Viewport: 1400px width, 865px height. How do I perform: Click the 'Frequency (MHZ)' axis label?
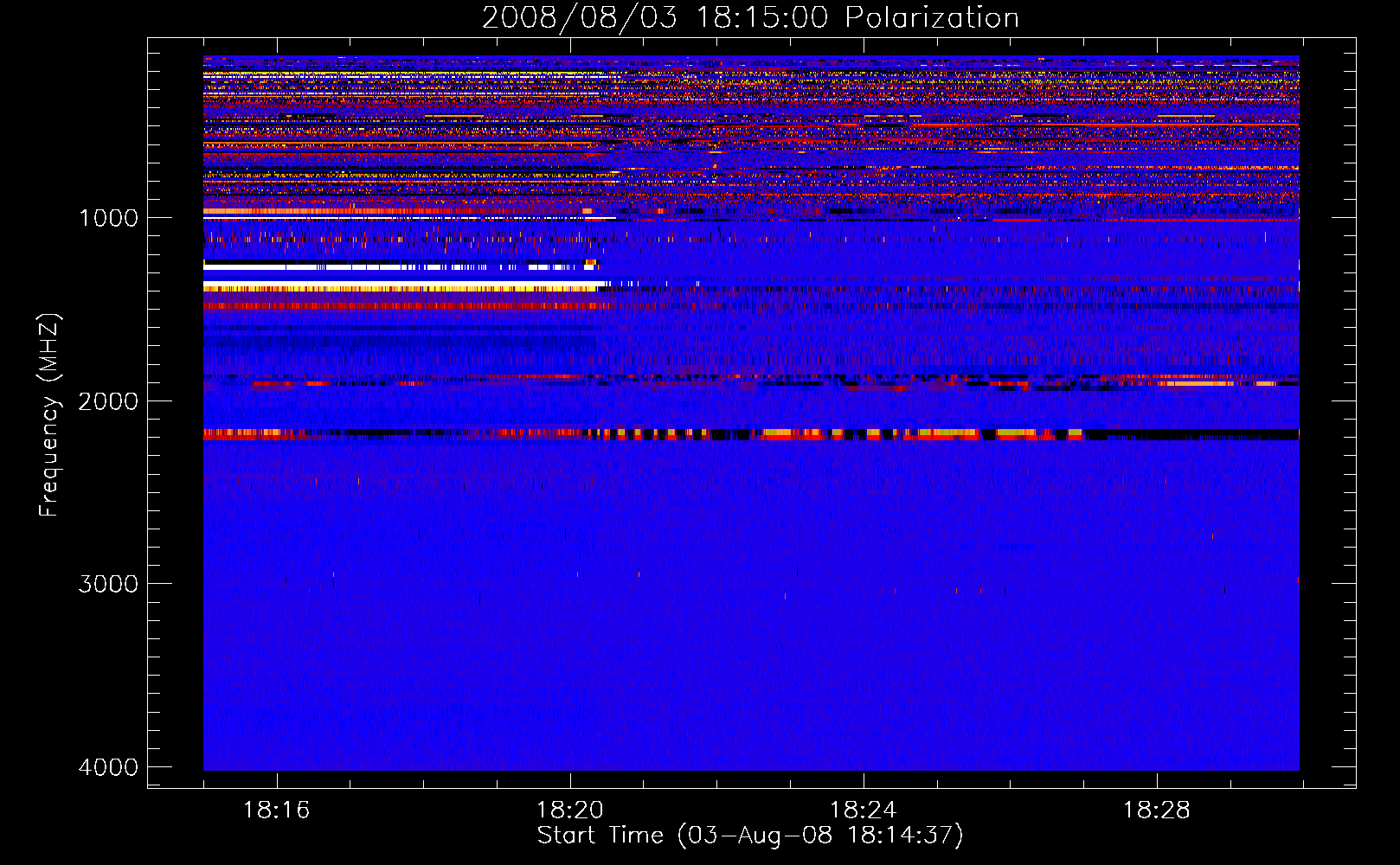(x=50, y=415)
